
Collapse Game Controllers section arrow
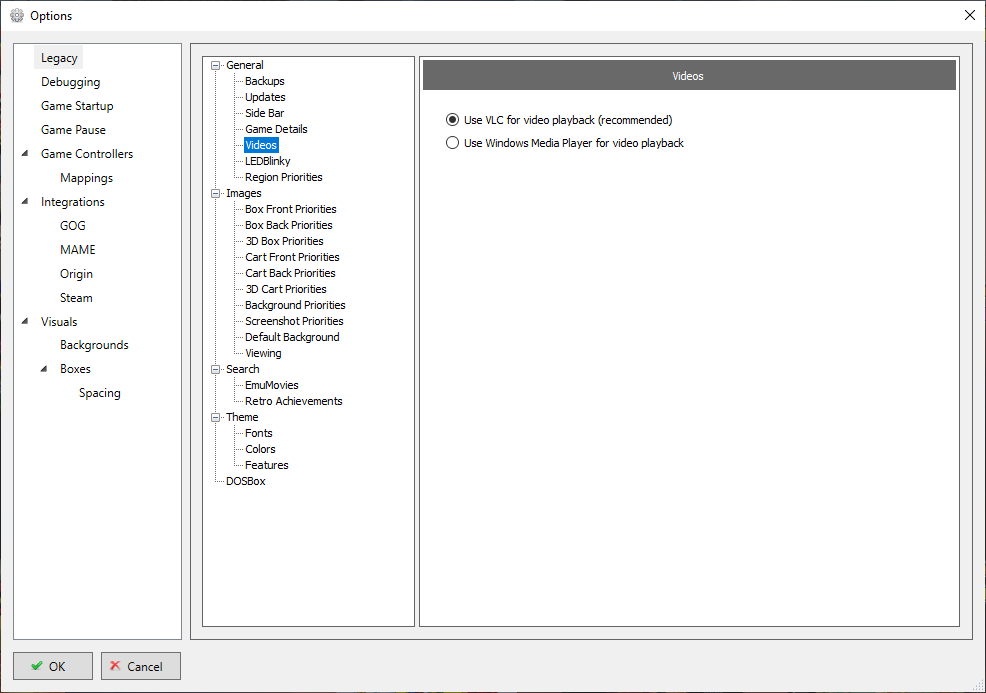point(25,153)
